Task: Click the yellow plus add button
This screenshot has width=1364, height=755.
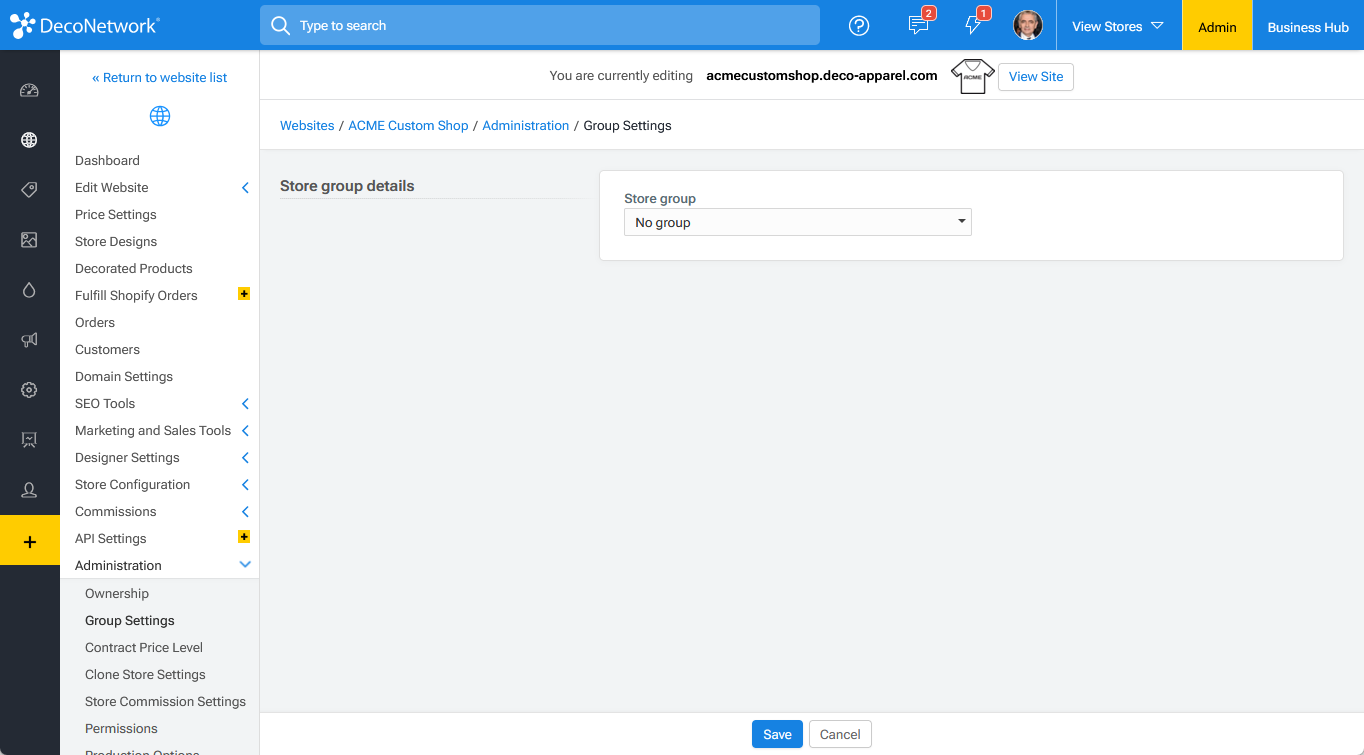Action: 29,541
